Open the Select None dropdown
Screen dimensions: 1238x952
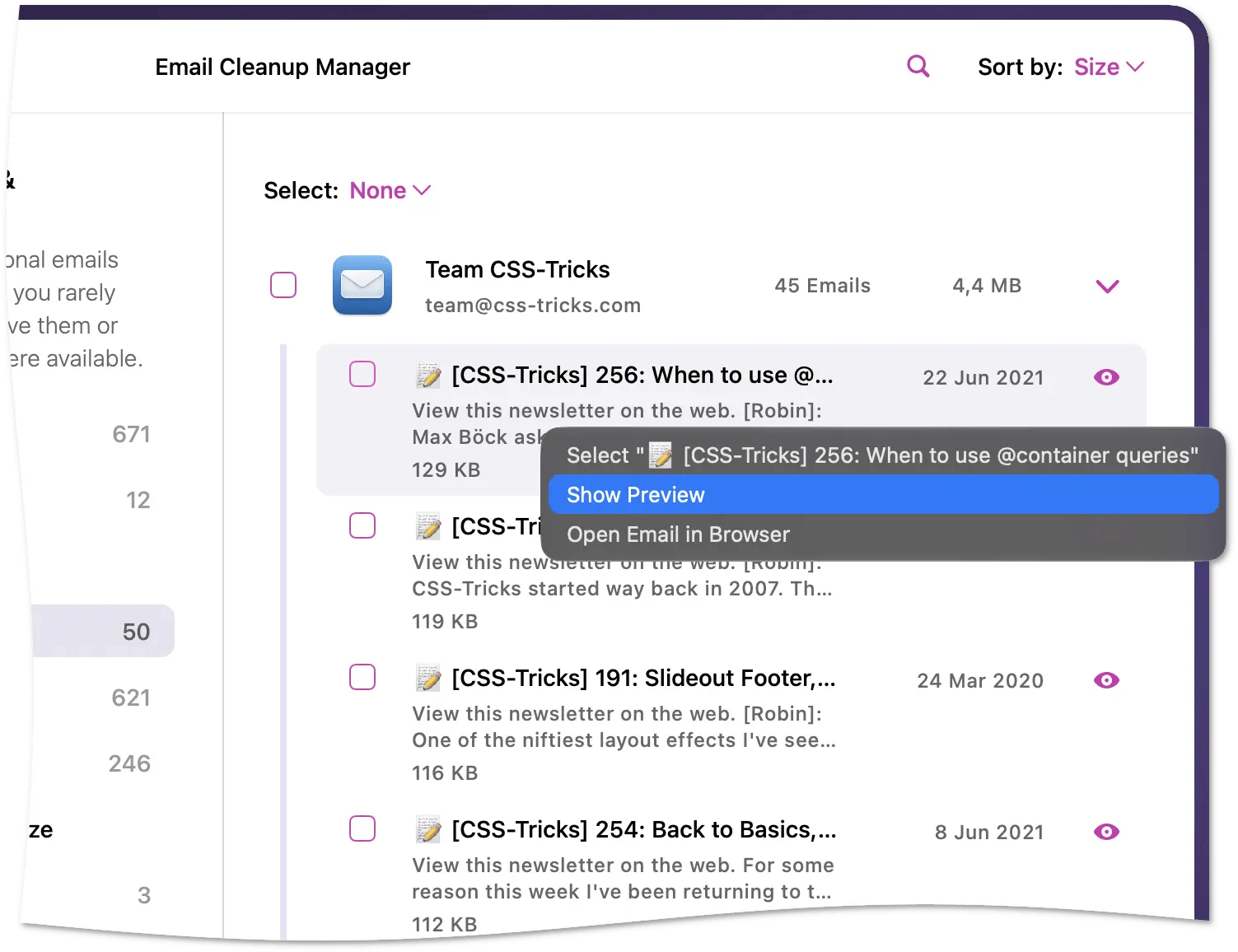390,190
